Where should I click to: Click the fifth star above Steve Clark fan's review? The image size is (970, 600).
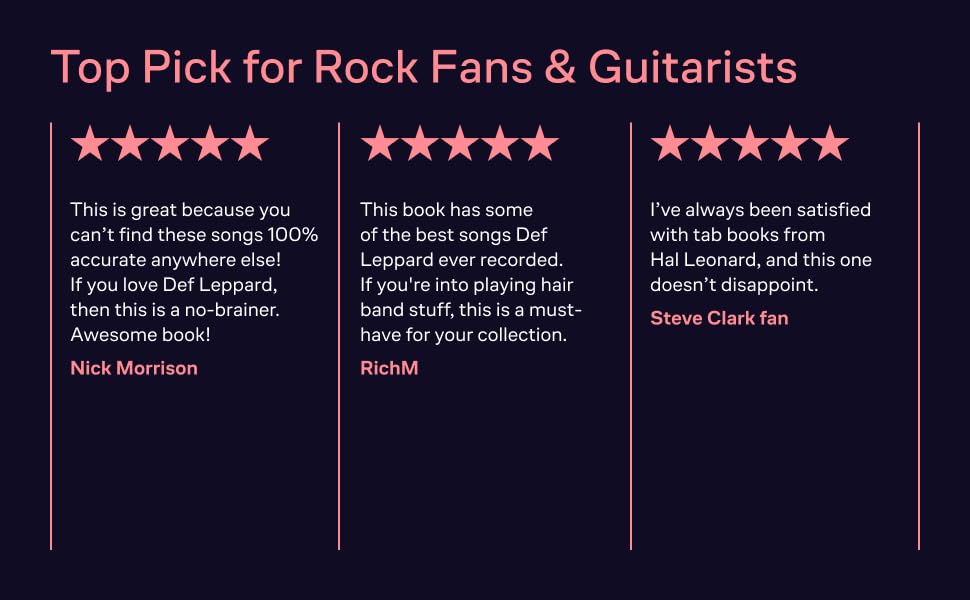pos(830,144)
